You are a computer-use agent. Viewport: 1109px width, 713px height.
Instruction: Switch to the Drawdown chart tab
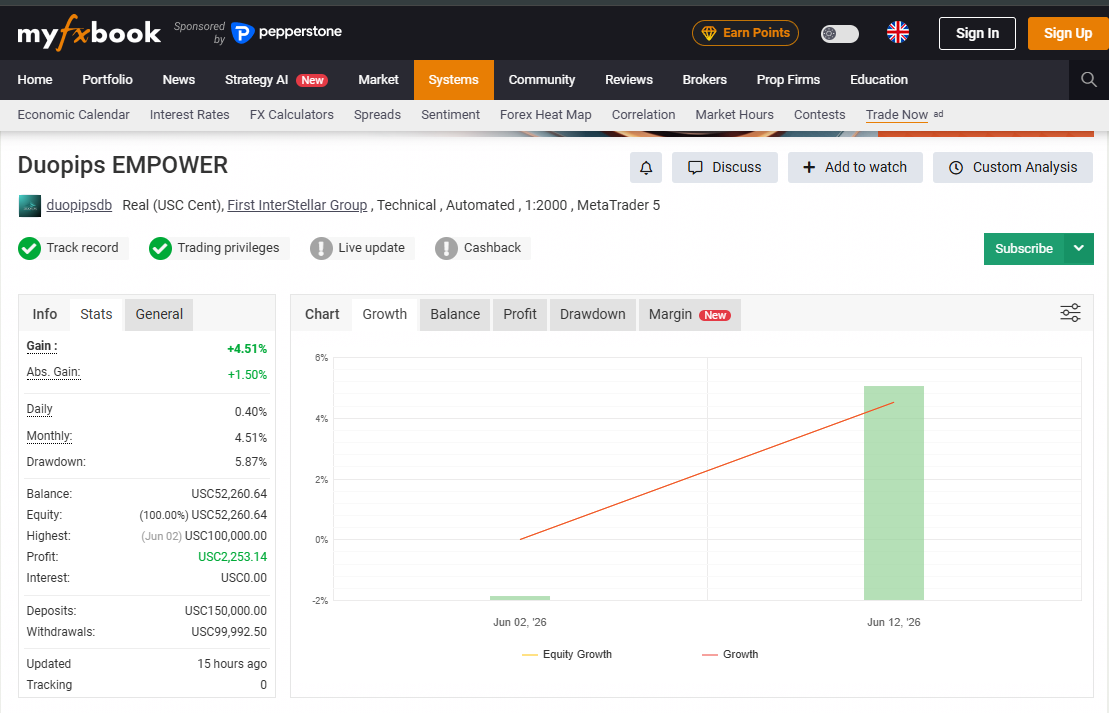593,314
